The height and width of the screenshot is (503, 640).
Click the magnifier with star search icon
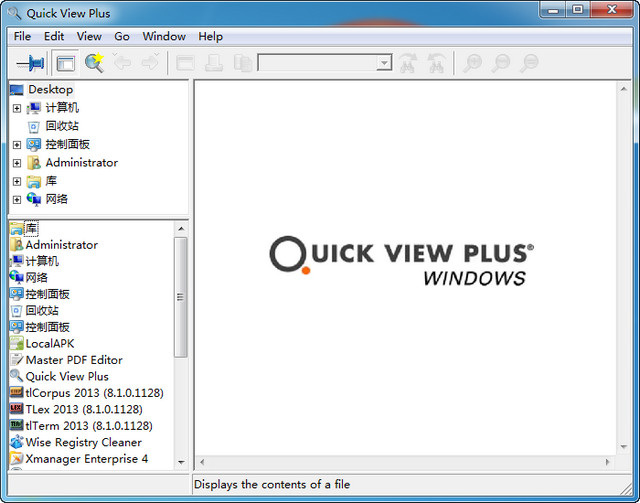tap(94, 63)
